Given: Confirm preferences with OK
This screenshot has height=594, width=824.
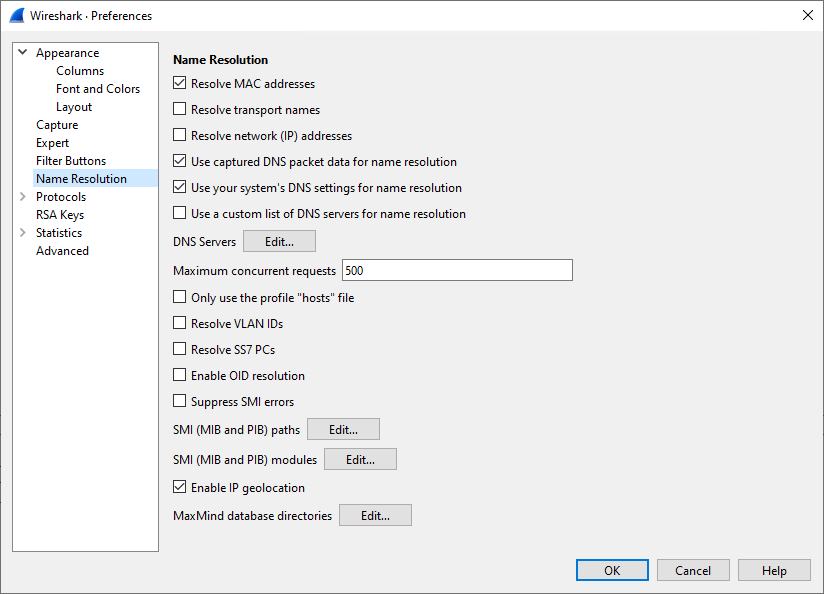Looking at the screenshot, I should 612,569.
